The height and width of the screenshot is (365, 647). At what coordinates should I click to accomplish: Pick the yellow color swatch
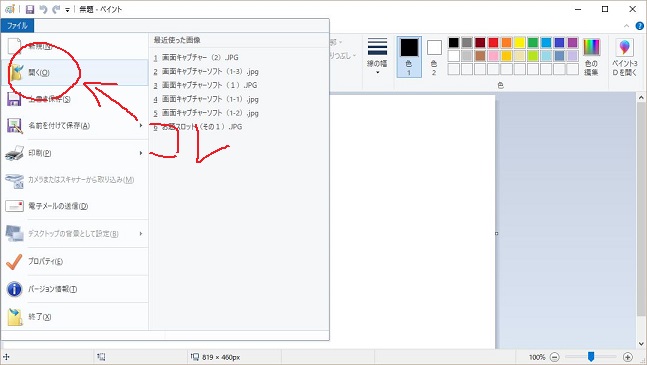519,42
